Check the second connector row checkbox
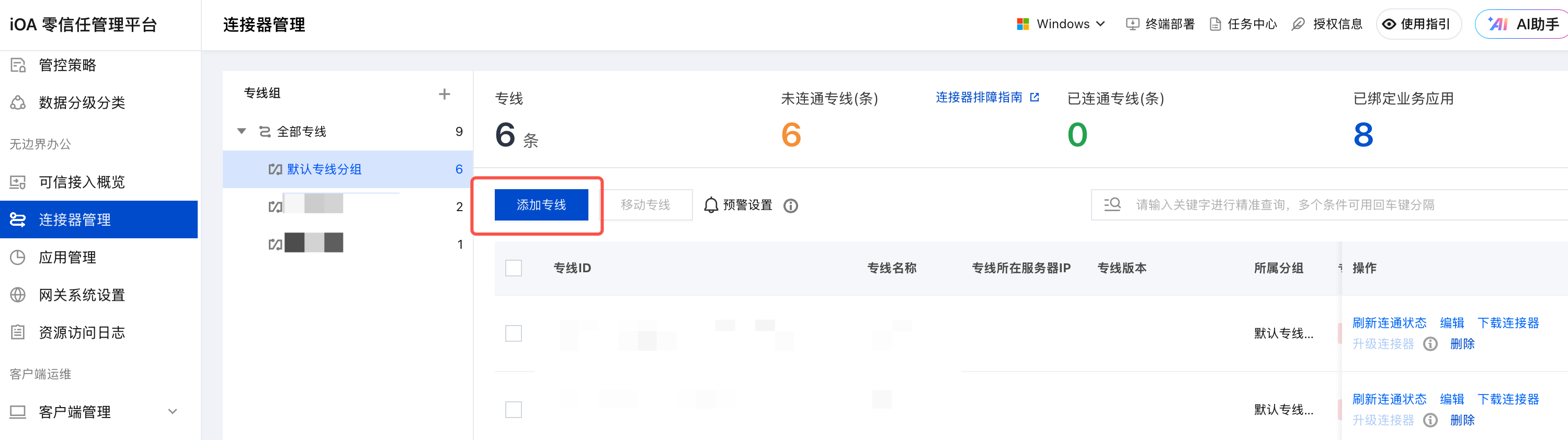The height and width of the screenshot is (440, 1568). pyautogui.click(x=514, y=410)
